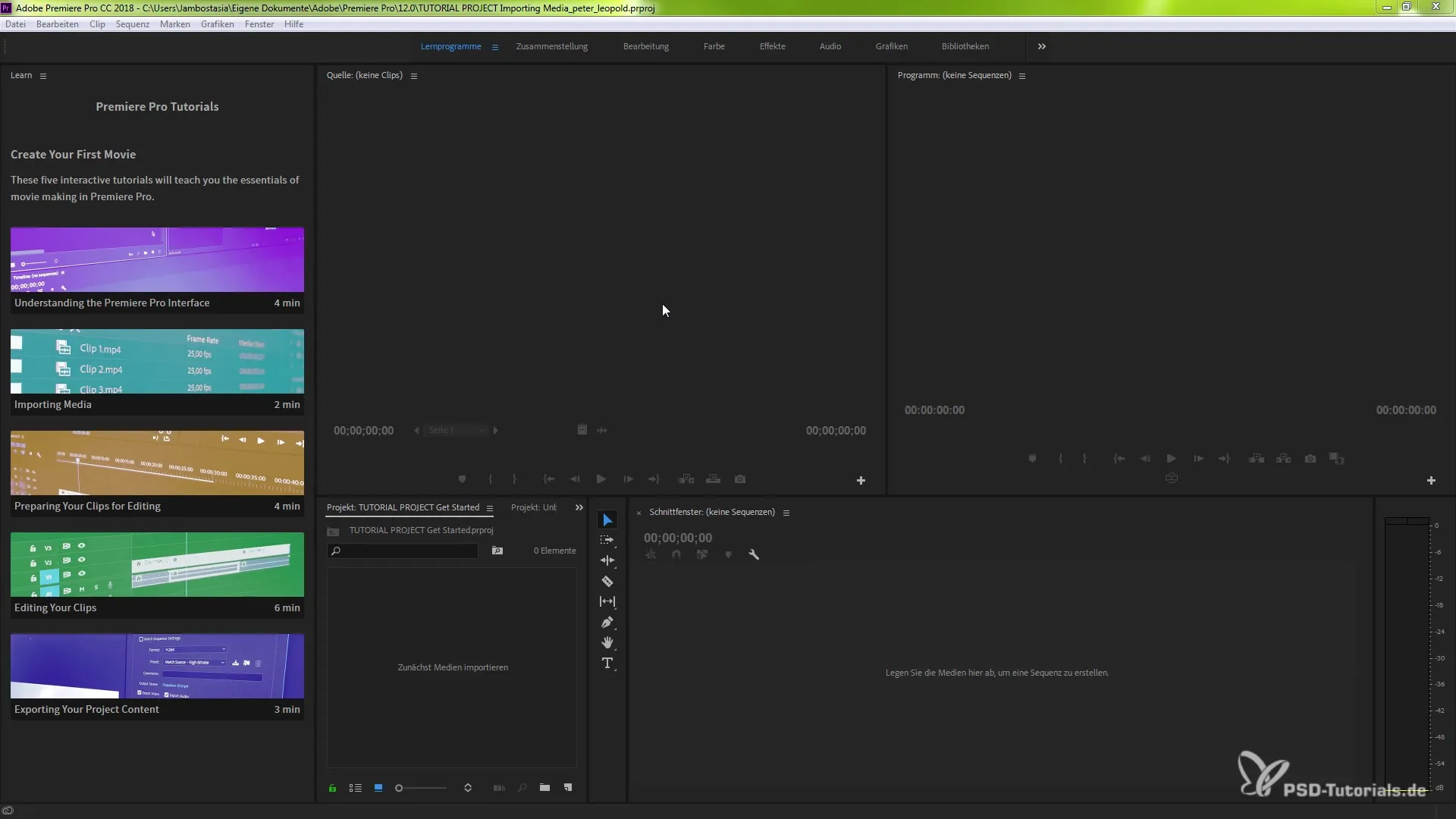
Task: Switch to the Bearbeitung workspace
Action: tap(646, 46)
